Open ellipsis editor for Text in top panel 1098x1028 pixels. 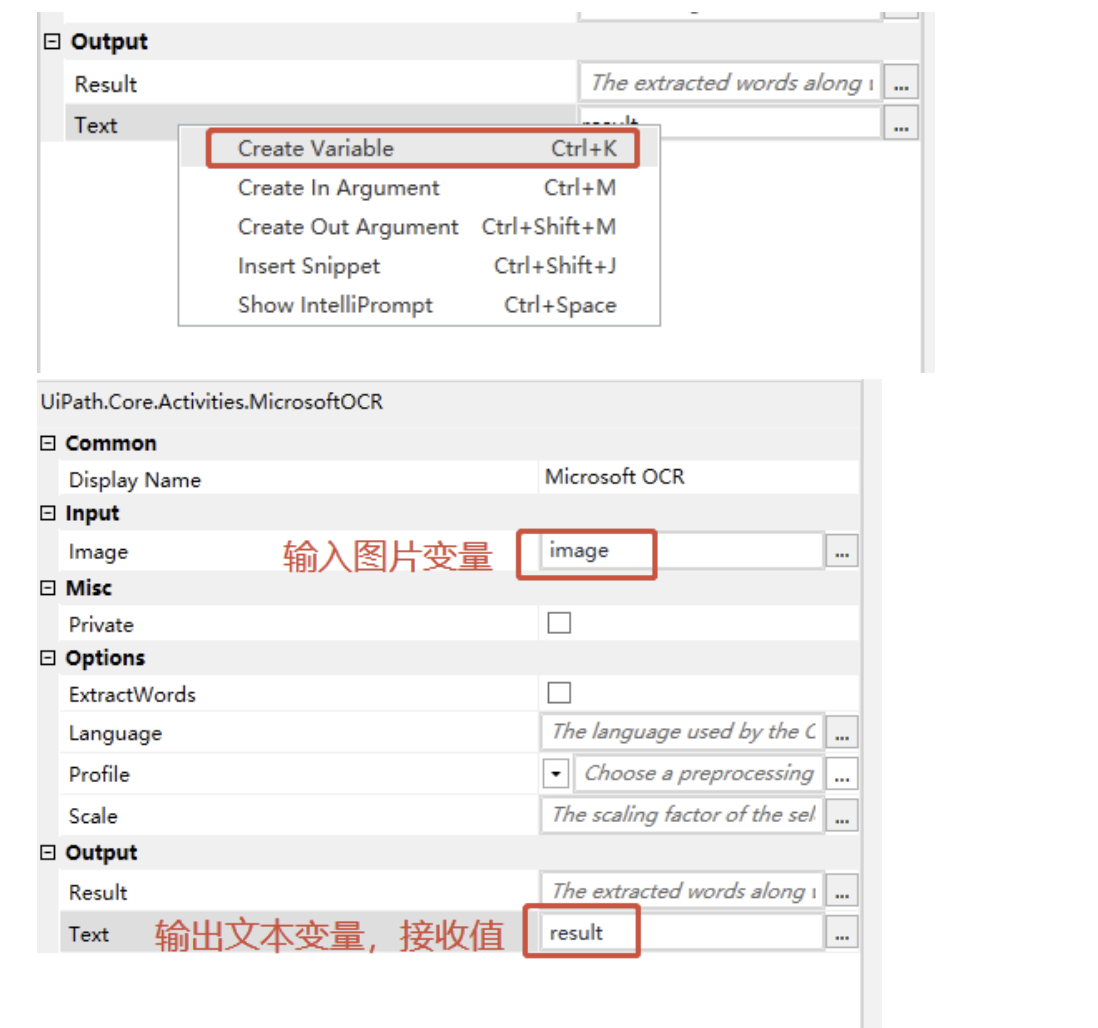[899, 123]
